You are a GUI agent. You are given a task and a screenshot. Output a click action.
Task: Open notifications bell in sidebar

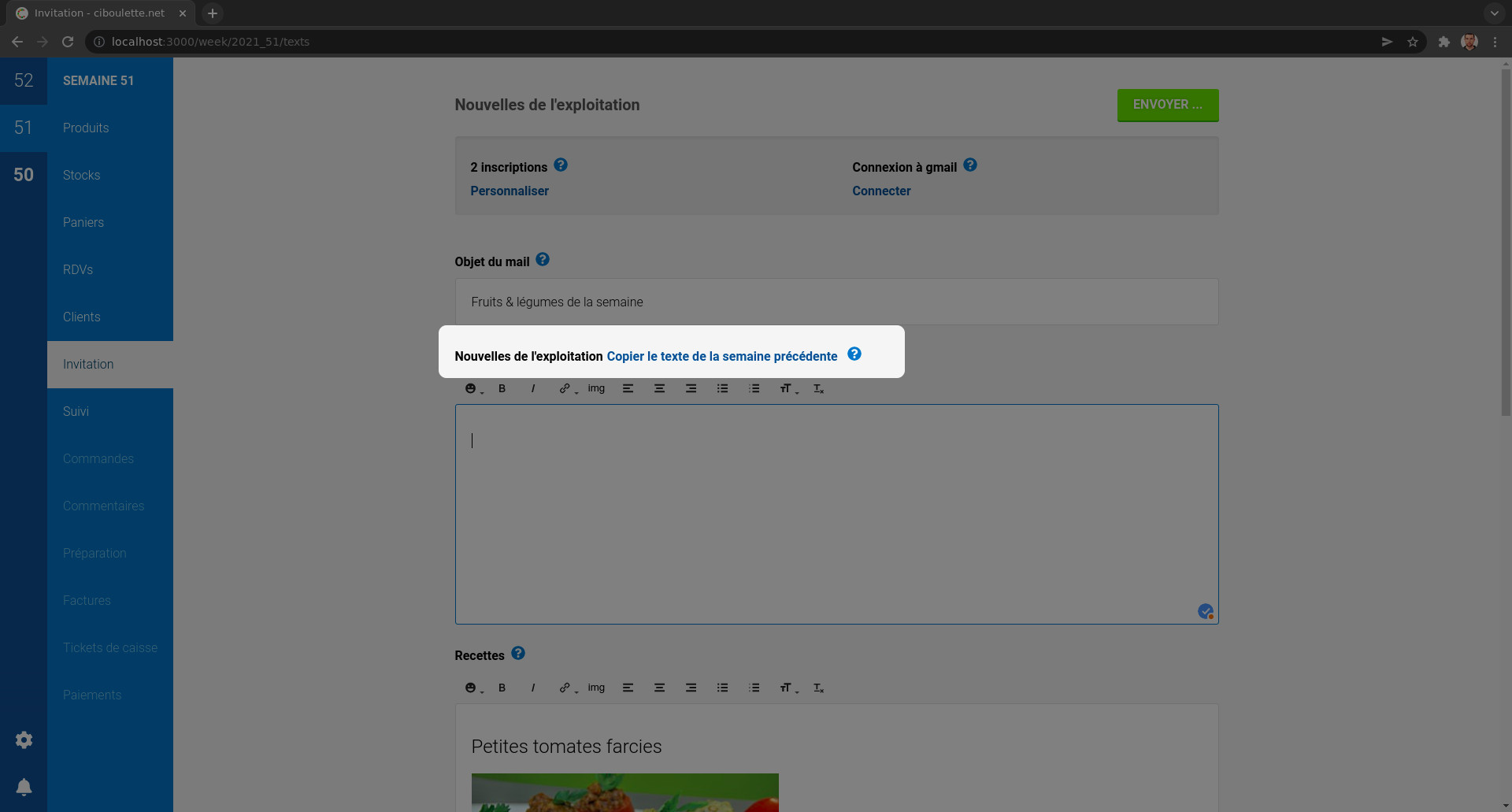(x=24, y=787)
